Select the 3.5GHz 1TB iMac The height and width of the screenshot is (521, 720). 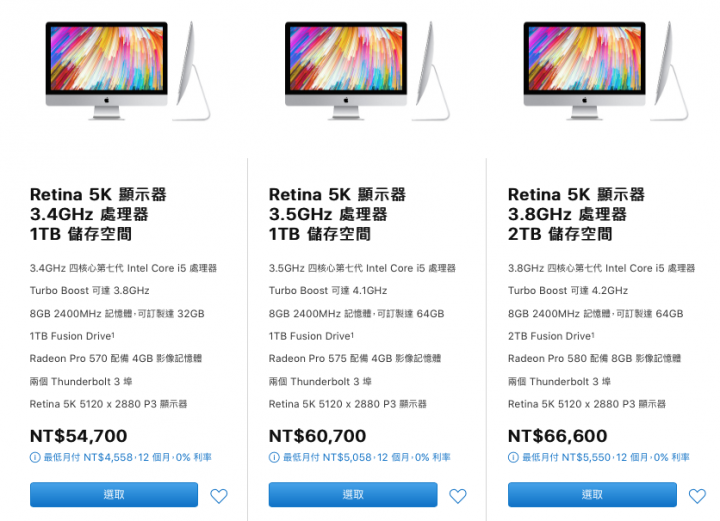coord(353,494)
